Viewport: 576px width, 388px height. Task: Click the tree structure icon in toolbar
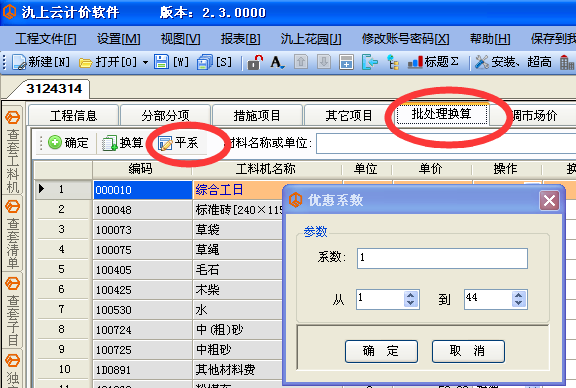pos(393,62)
